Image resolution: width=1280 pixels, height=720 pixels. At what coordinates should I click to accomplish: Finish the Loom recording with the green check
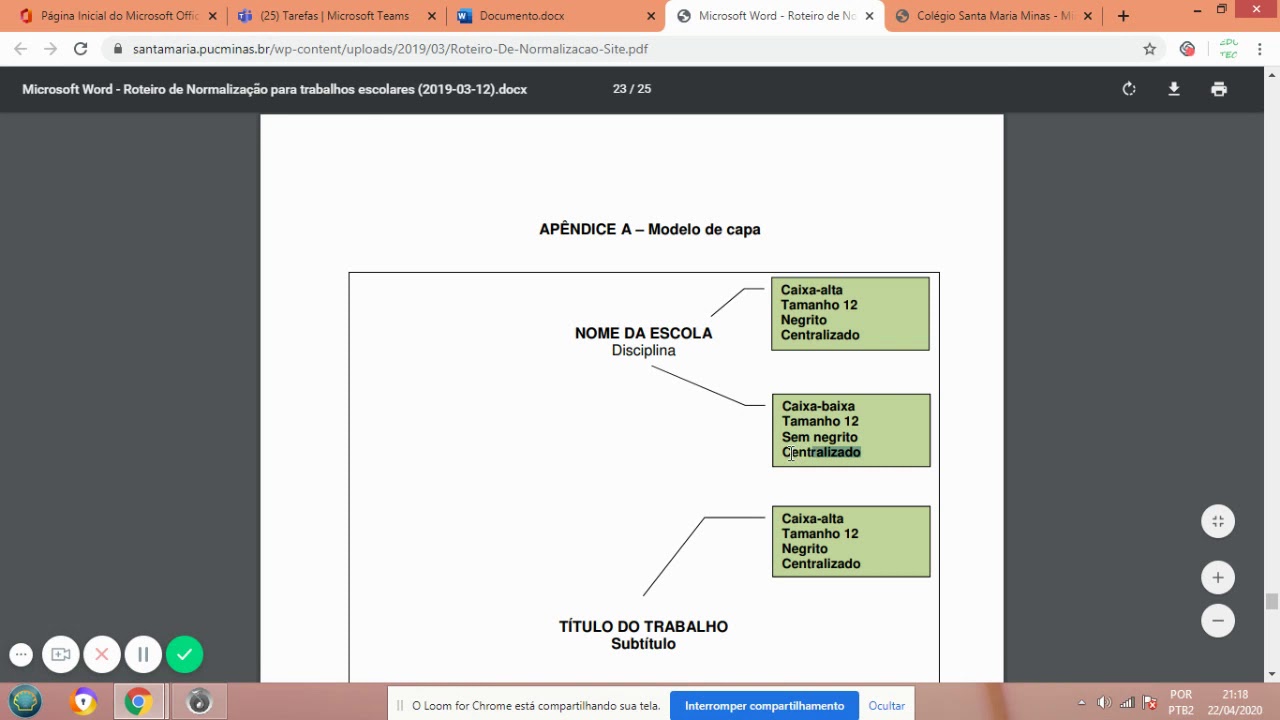point(184,655)
